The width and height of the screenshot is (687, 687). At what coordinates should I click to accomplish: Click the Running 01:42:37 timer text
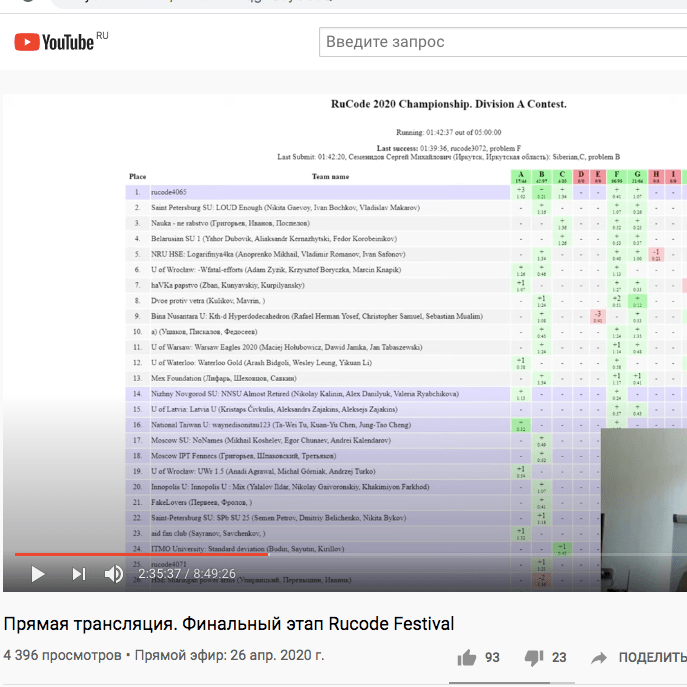448,132
